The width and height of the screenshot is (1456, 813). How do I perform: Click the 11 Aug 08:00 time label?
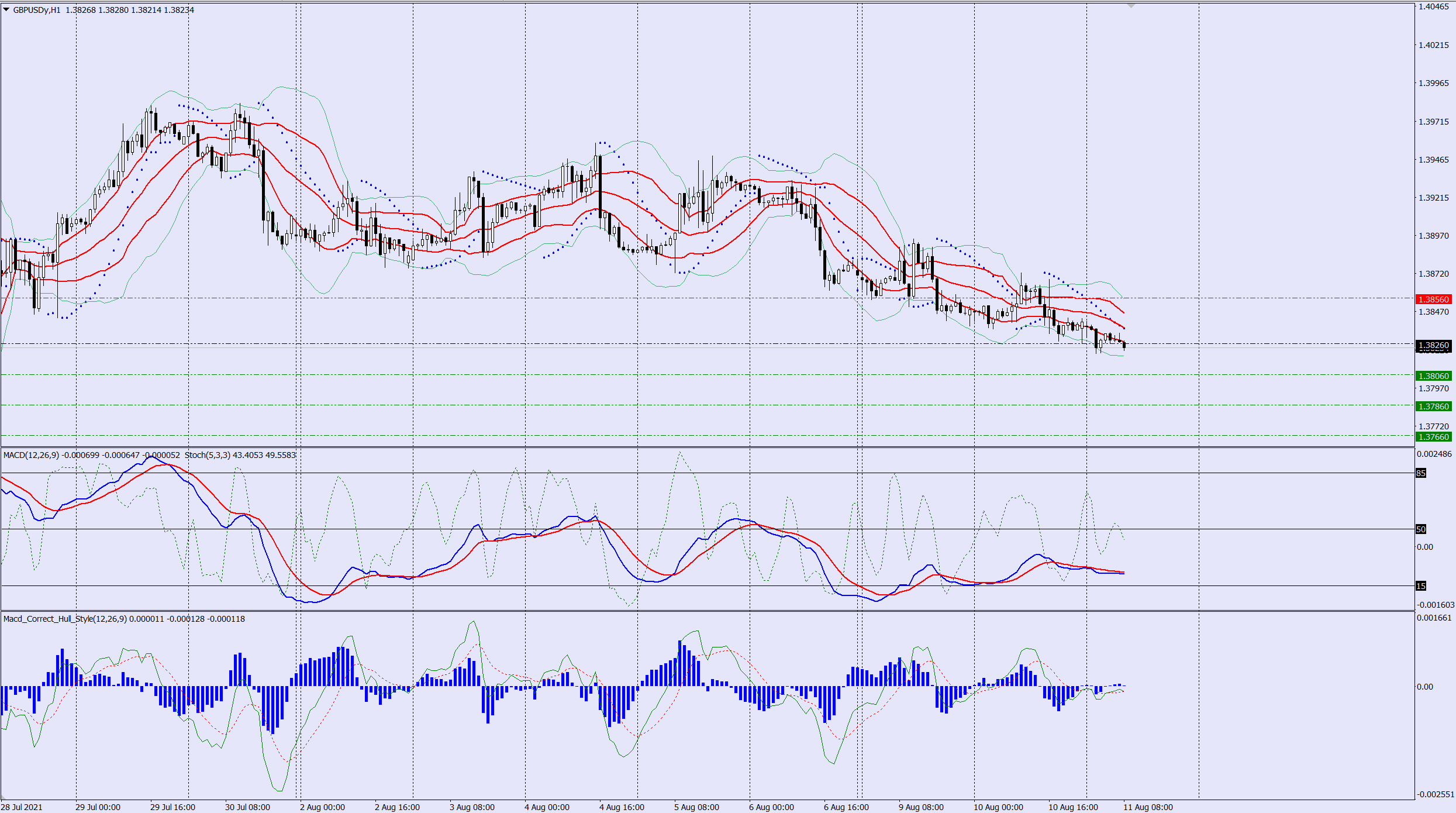pos(1148,807)
